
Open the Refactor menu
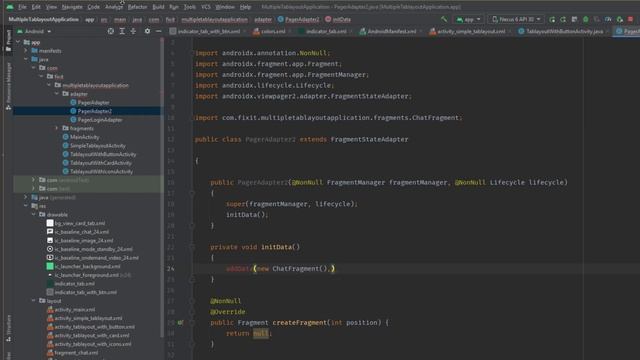(137, 7)
